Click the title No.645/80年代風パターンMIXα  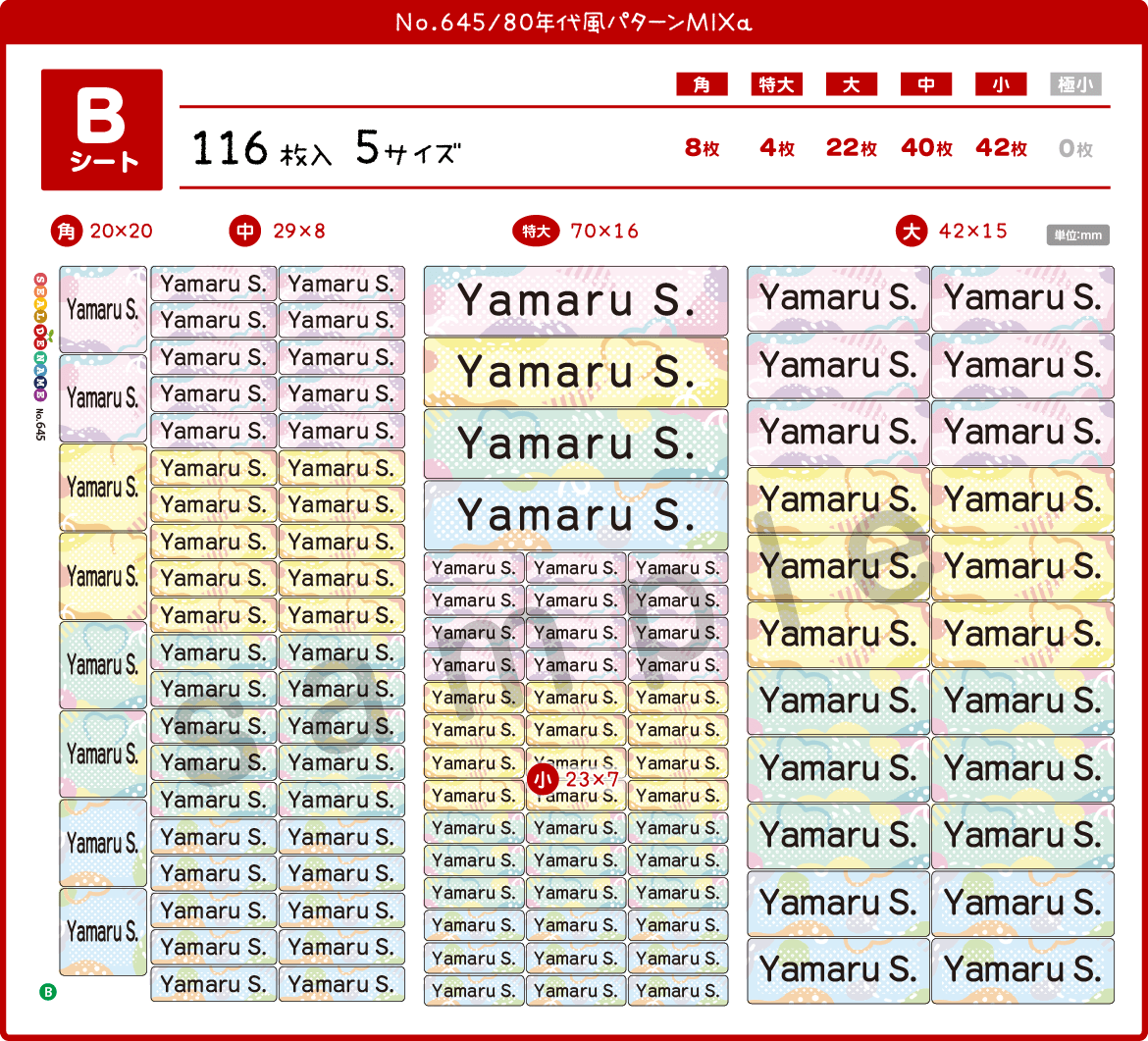pyautogui.click(x=573, y=22)
